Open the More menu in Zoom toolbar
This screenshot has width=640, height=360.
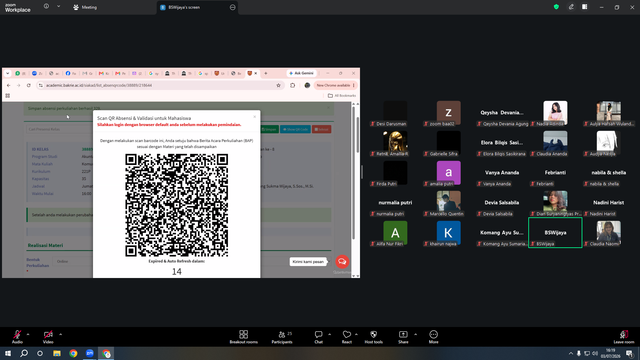(433, 337)
